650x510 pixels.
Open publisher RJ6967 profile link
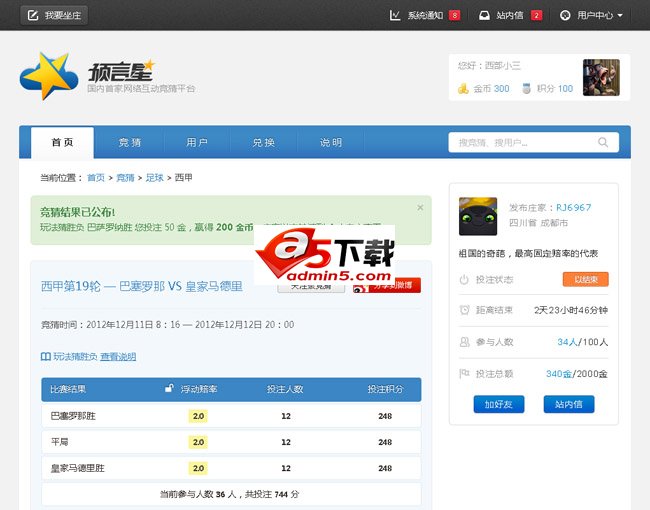click(574, 208)
